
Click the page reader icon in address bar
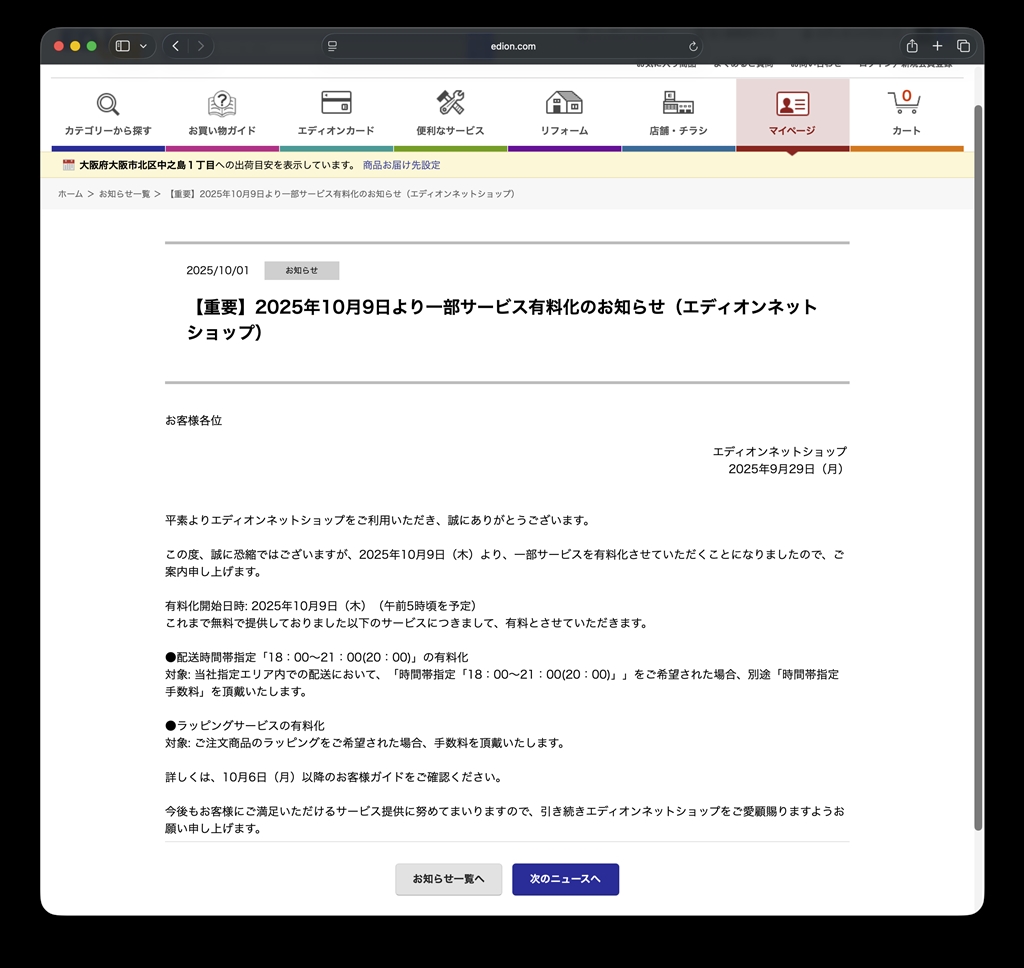point(332,46)
